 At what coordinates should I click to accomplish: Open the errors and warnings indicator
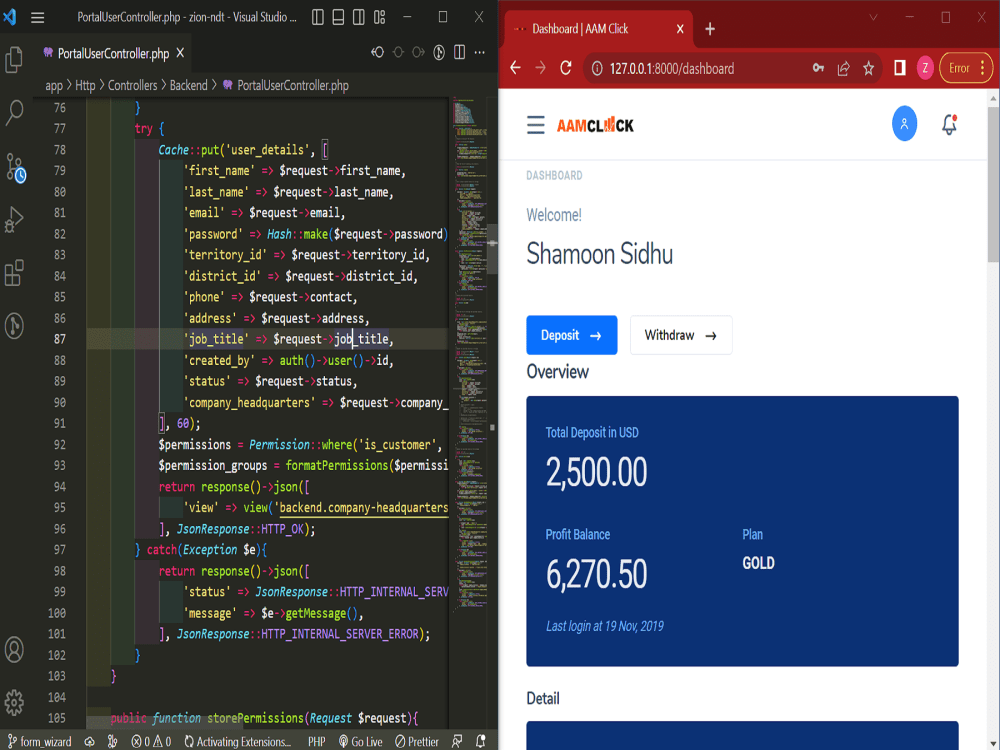(x=151, y=742)
